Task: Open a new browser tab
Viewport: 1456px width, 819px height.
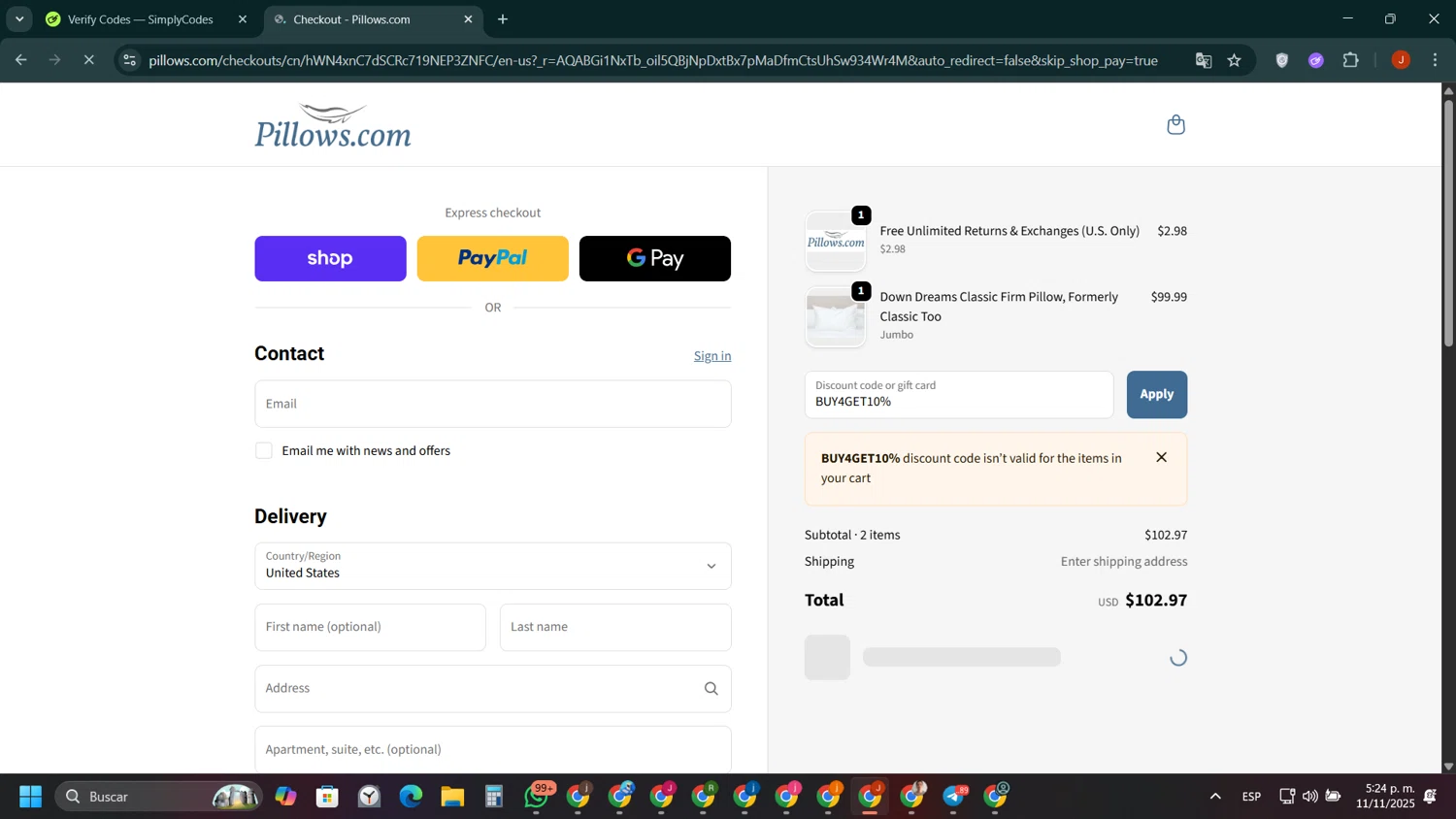Action: 503,19
